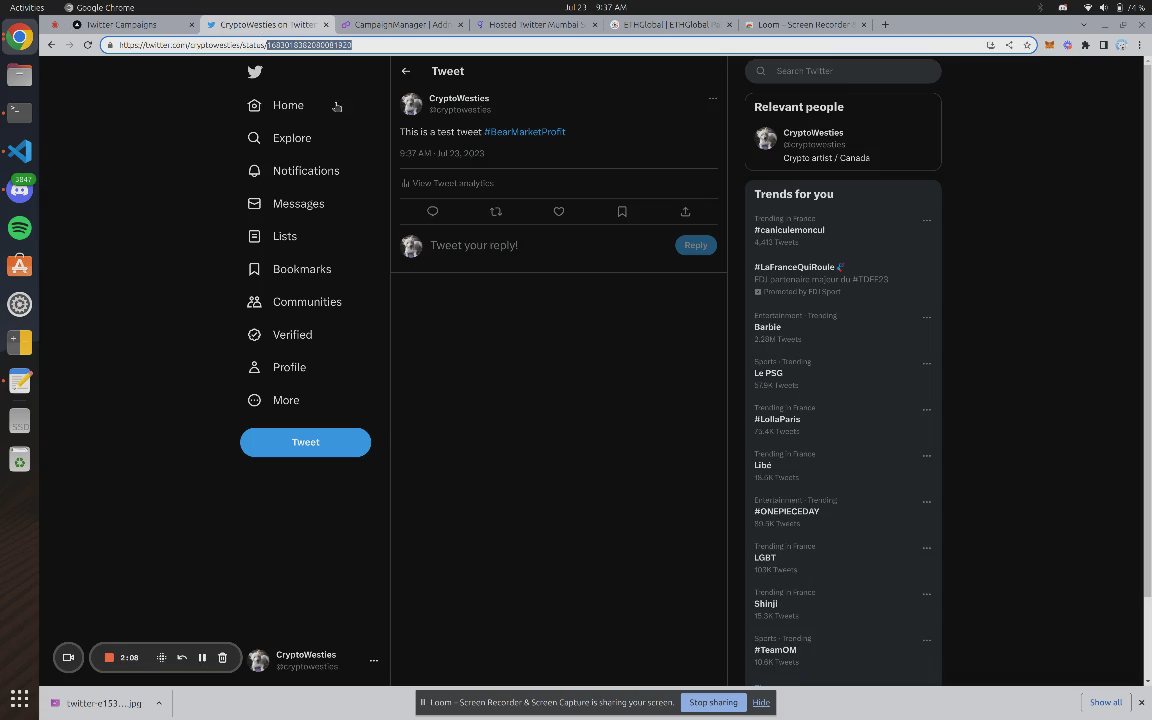
Task: Open View Tweet analytics
Action: [x=447, y=183]
